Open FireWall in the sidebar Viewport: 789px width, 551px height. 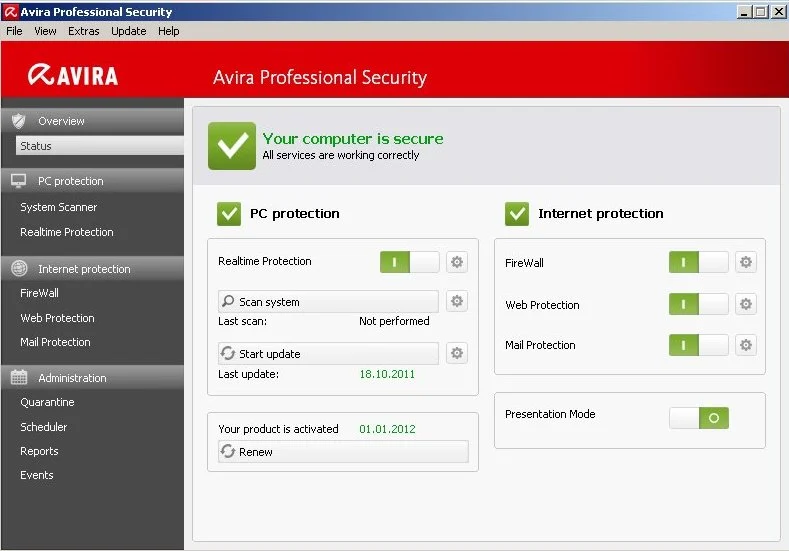click(x=39, y=293)
